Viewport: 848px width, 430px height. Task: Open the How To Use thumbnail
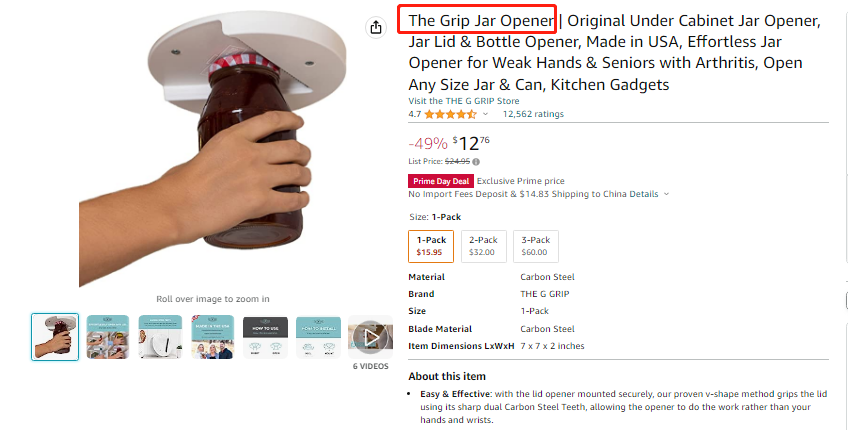point(266,337)
